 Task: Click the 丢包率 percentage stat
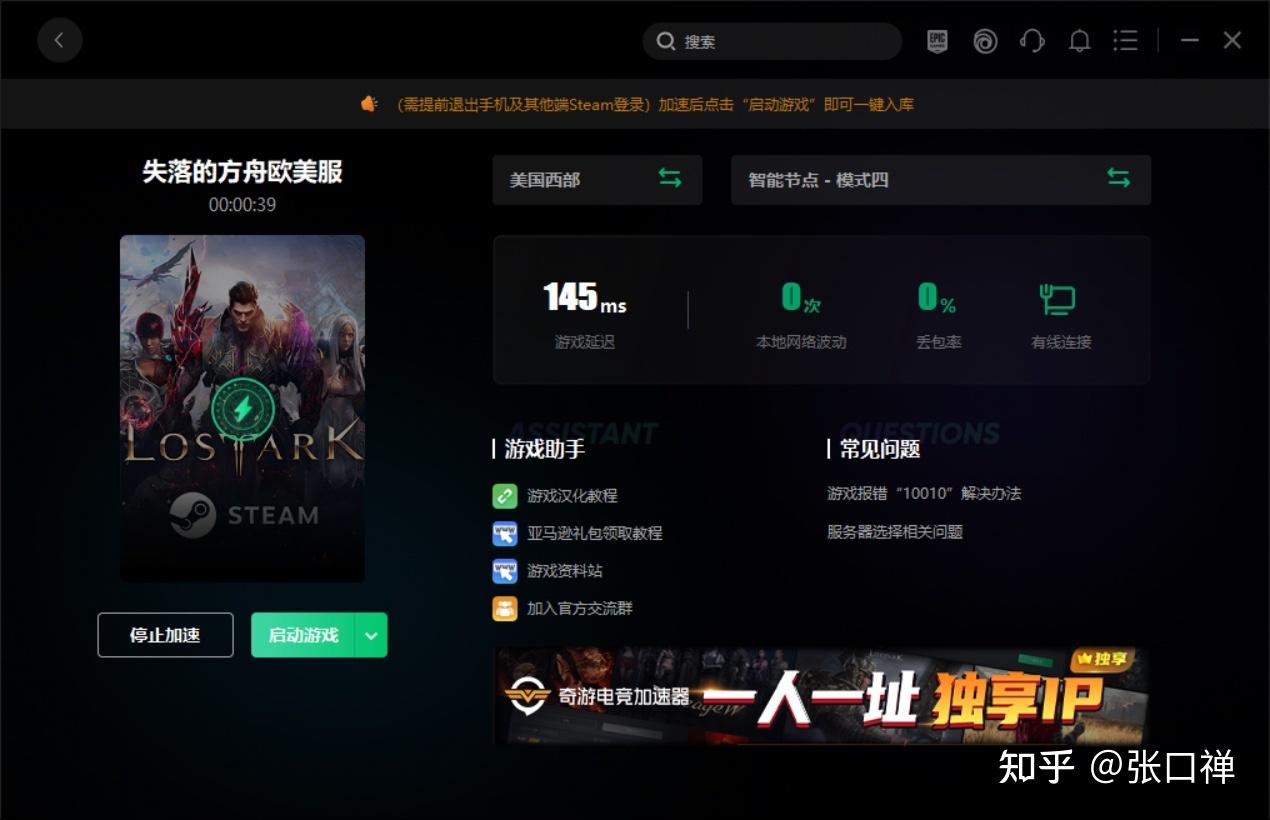click(939, 316)
